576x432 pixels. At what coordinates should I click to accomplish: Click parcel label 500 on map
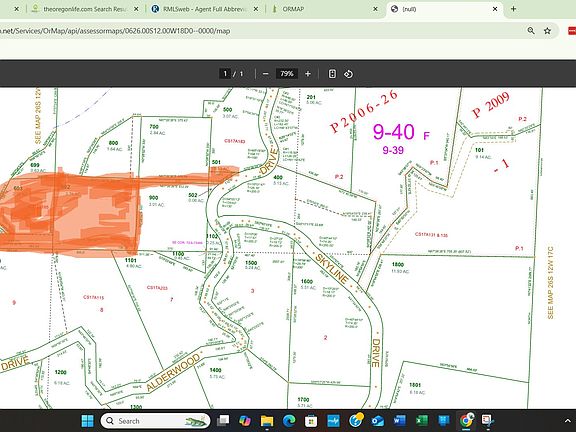coord(227,109)
